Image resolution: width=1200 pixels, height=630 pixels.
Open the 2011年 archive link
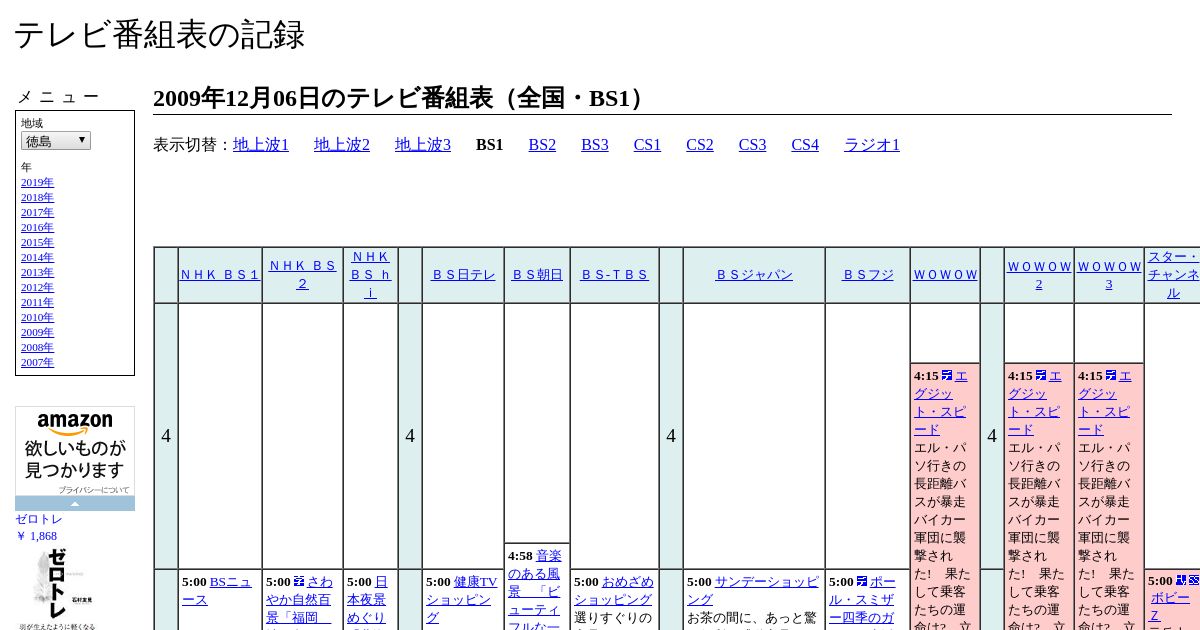[37, 303]
